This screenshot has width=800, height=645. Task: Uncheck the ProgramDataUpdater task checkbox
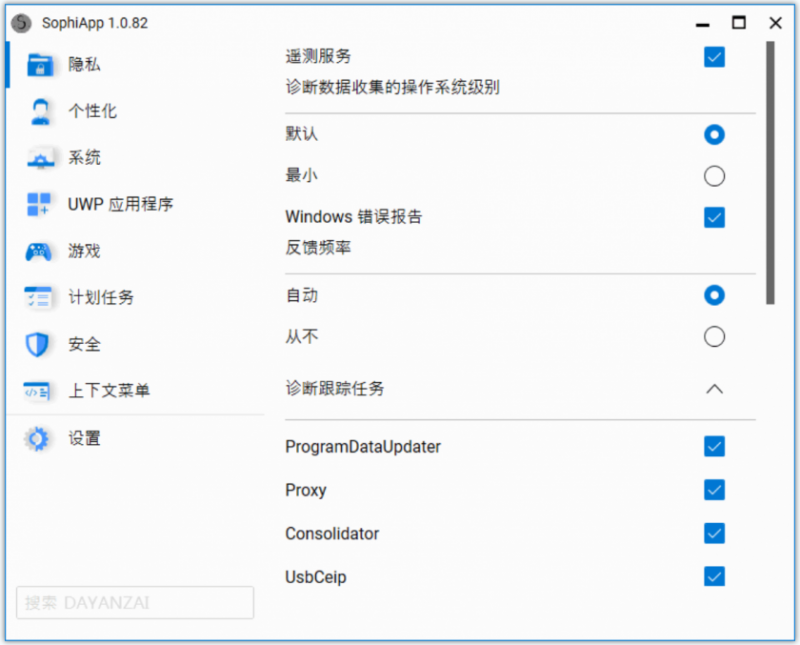[x=714, y=446]
